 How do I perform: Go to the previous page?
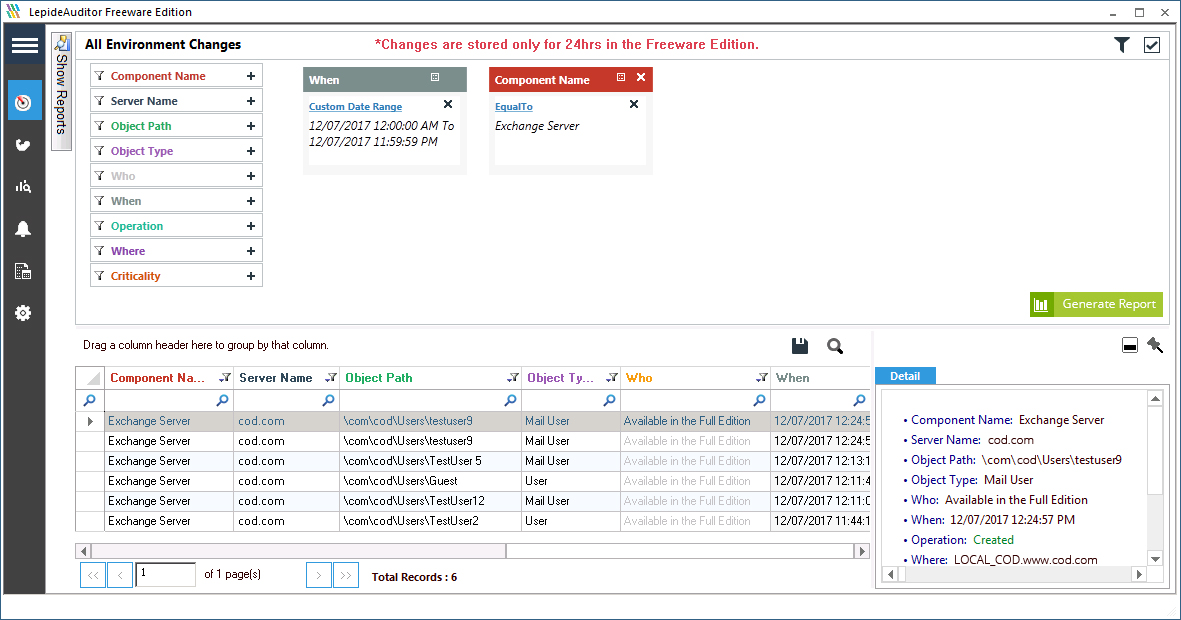coord(120,575)
